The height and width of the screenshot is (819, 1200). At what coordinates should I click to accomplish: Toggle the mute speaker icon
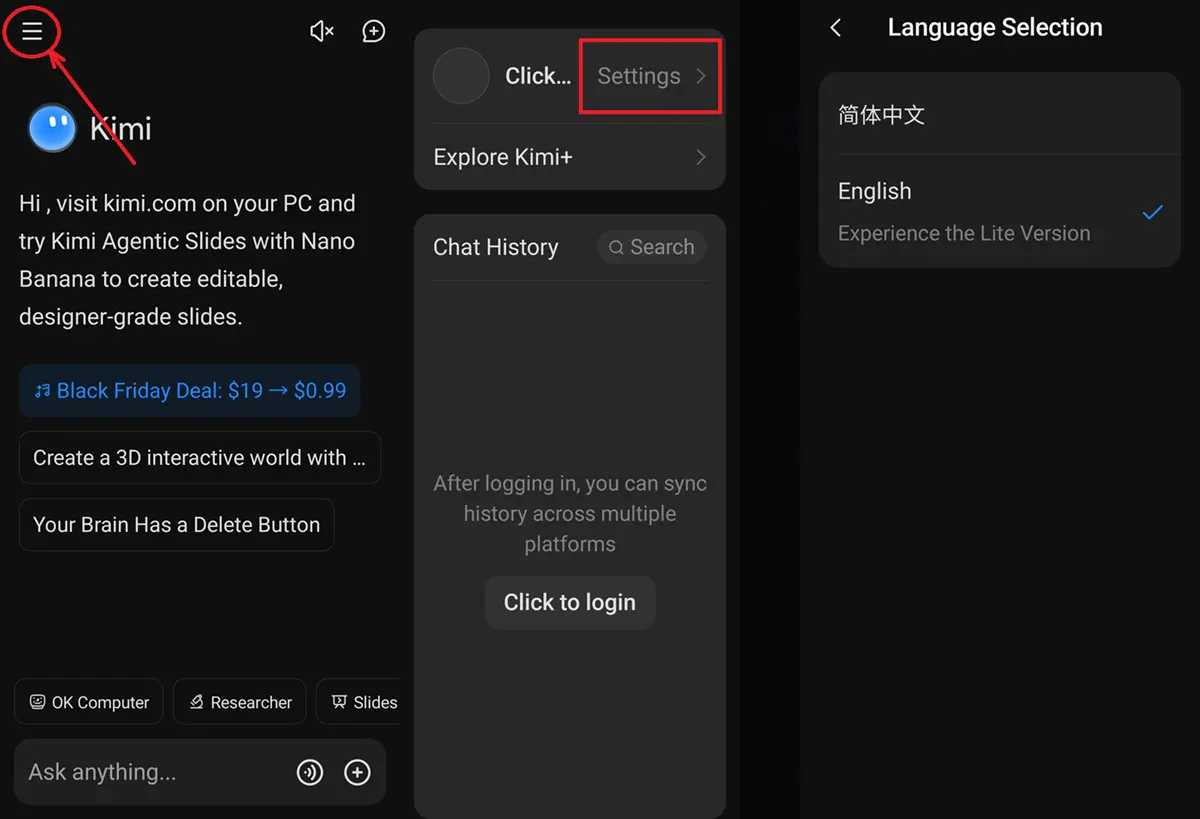coord(321,32)
